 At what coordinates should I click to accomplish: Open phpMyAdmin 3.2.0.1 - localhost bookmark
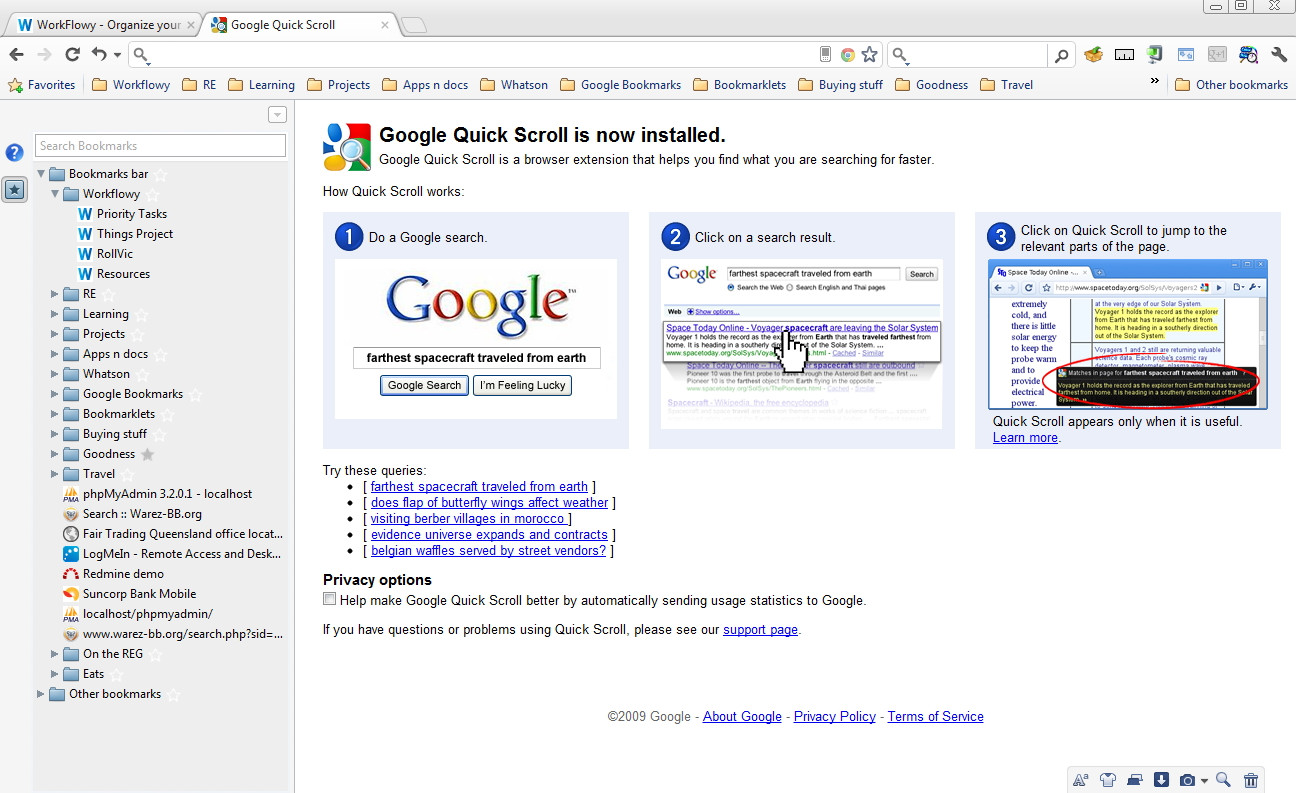(158, 494)
